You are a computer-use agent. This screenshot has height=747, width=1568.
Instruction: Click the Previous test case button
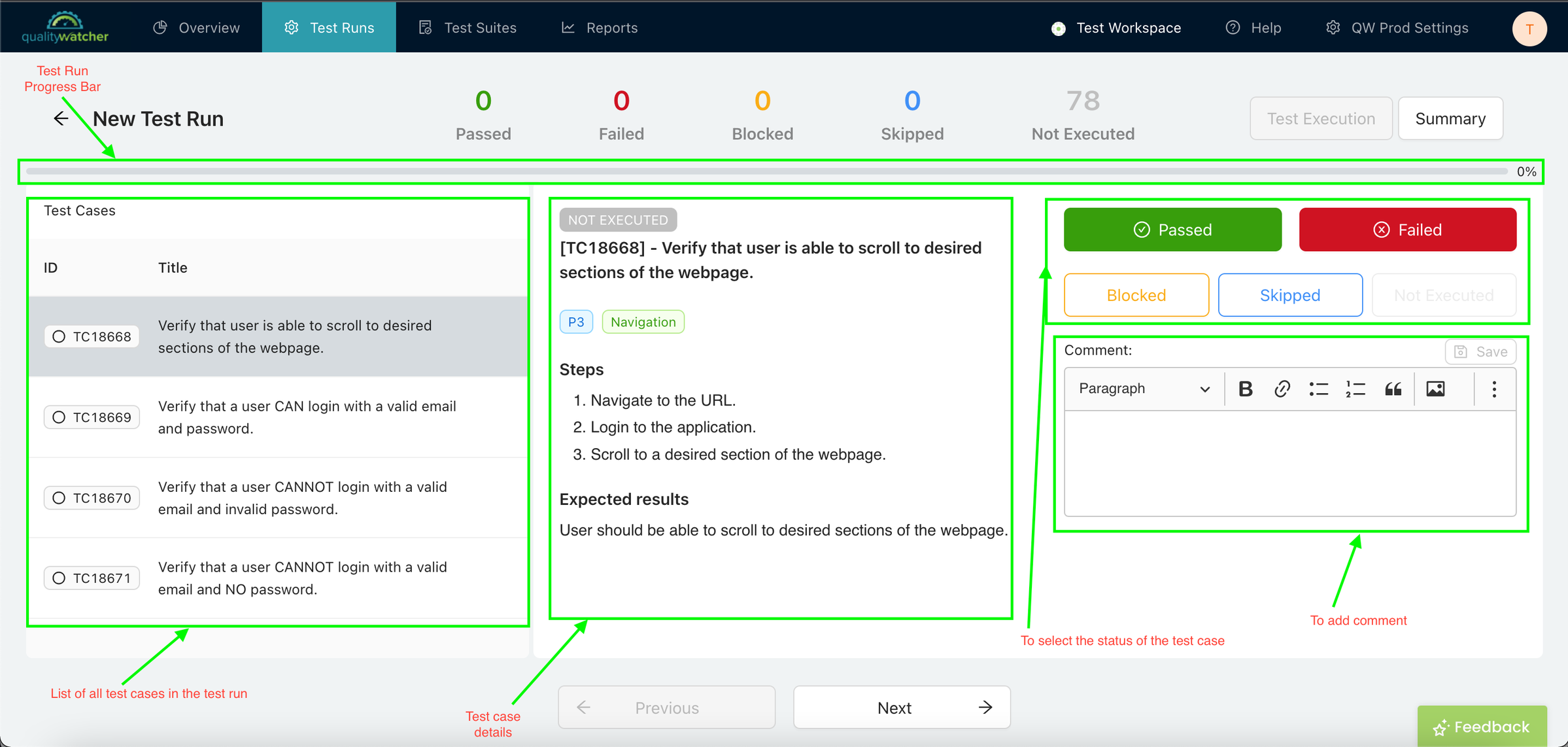[x=666, y=707]
